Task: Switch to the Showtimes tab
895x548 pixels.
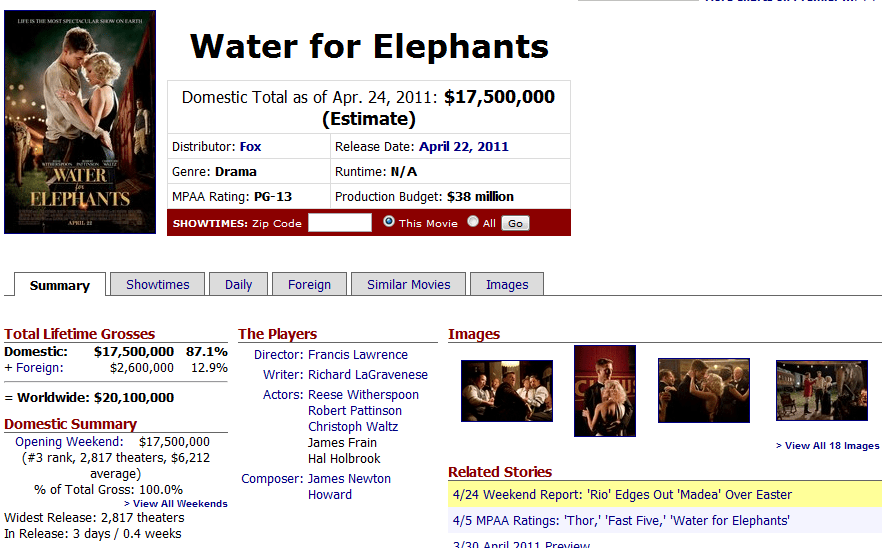Action: 157,284
